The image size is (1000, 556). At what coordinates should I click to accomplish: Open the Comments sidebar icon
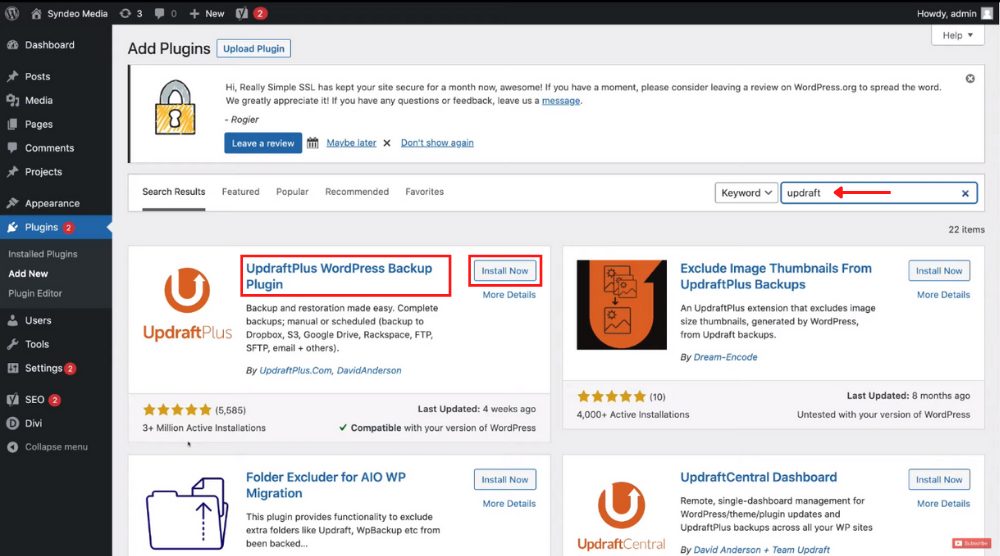pos(12,148)
